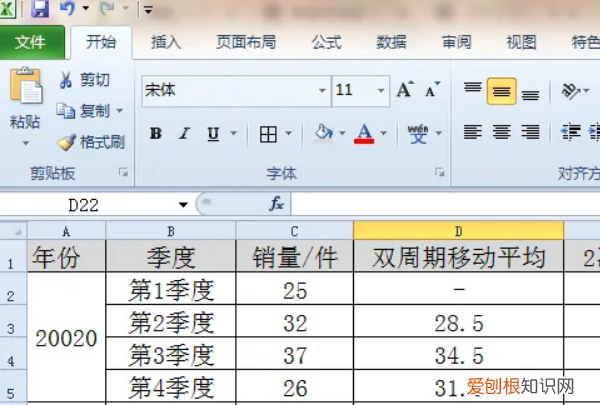Open the Borders dropdown arrow

coord(289,134)
